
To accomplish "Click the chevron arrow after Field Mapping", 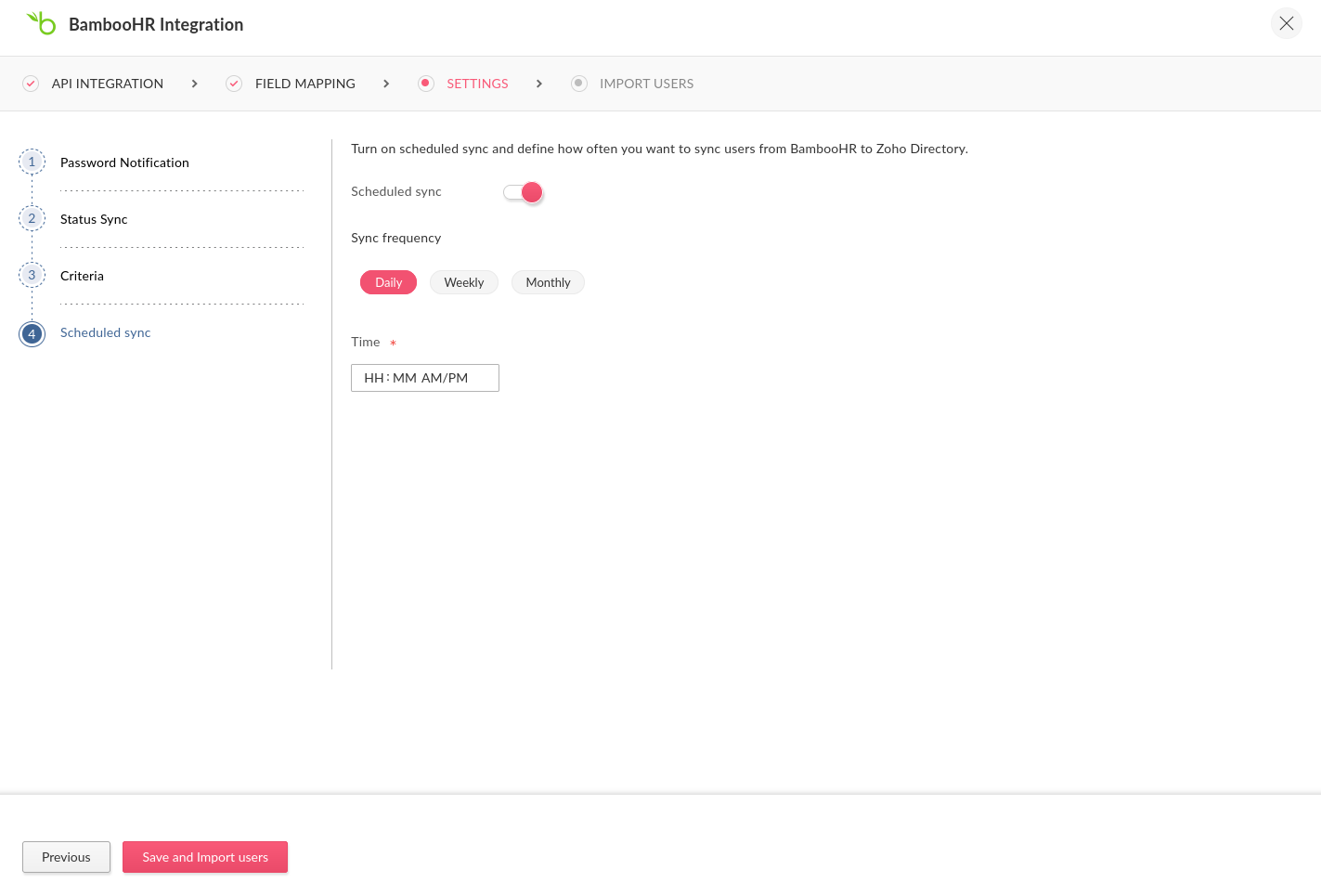I will (386, 84).
